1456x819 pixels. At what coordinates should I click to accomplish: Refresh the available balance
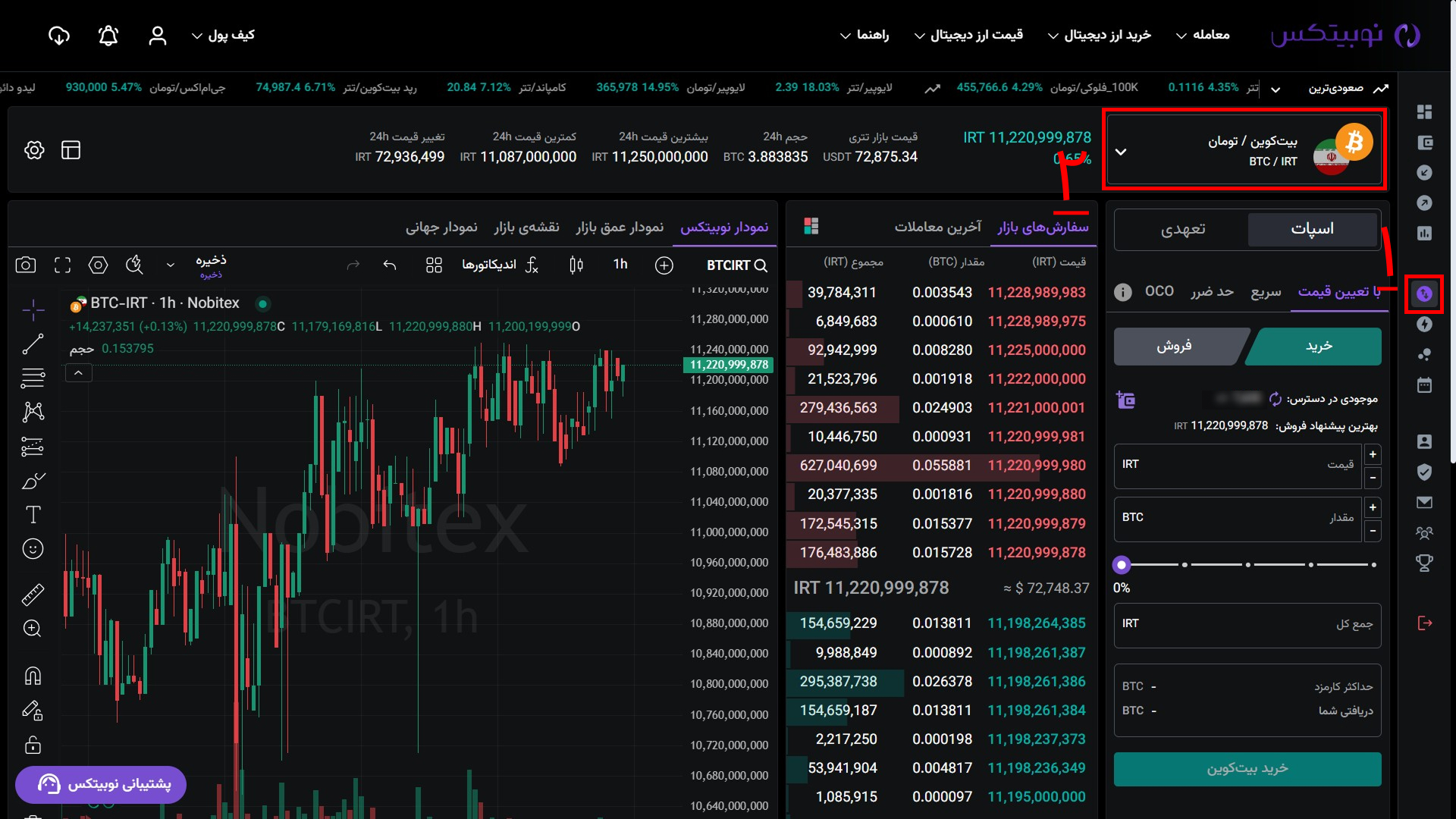[1276, 399]
